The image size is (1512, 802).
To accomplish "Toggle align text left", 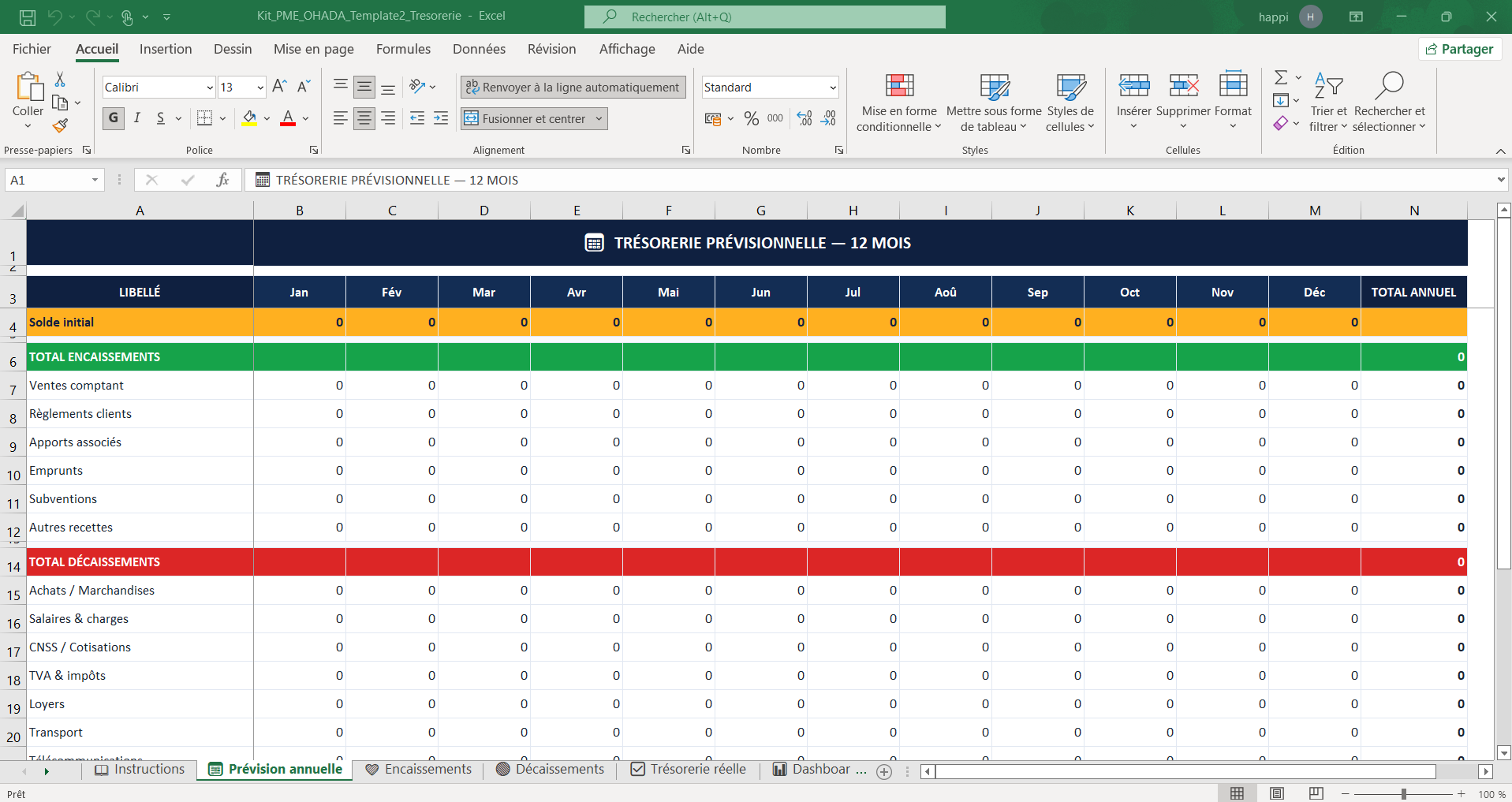I will 340,118.
